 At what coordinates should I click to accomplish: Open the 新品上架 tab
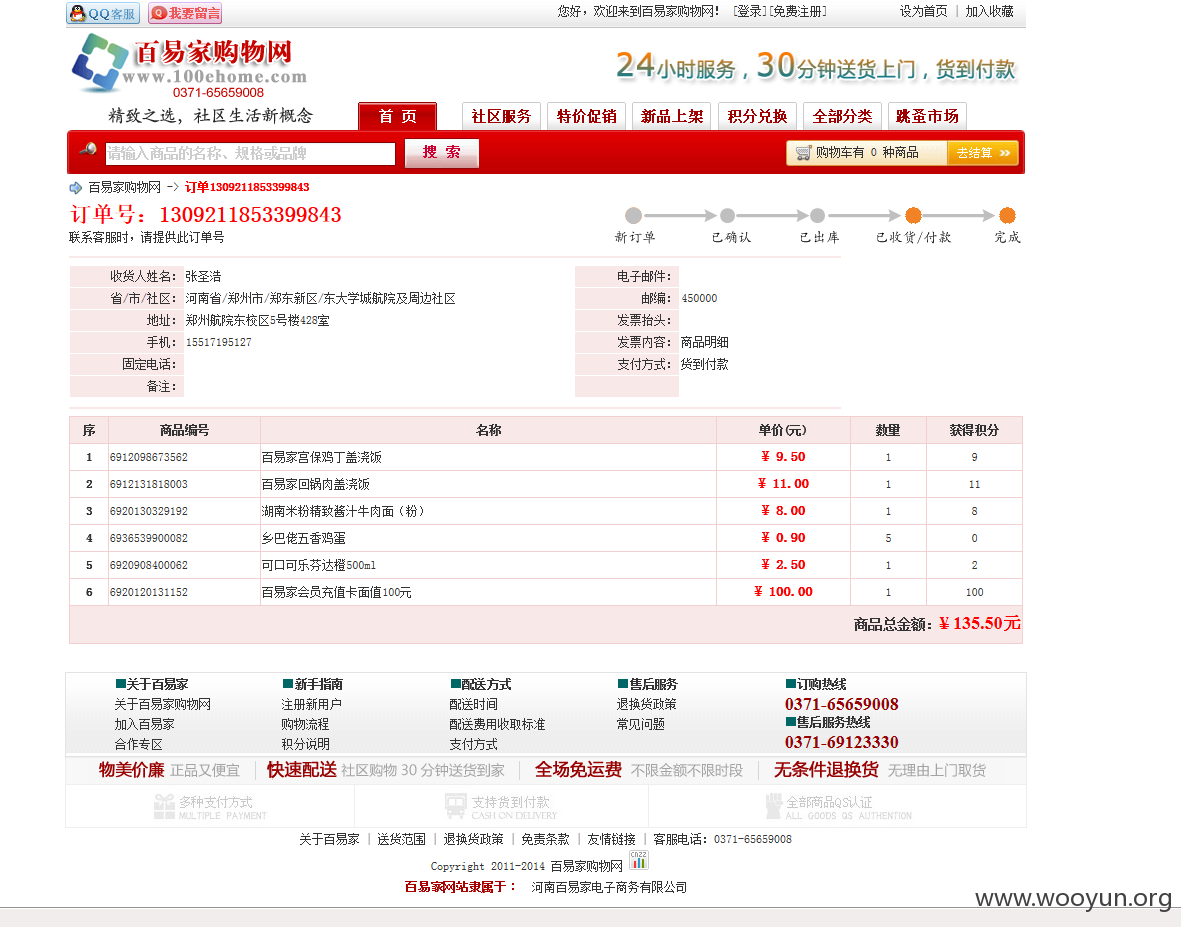(672, 116)
